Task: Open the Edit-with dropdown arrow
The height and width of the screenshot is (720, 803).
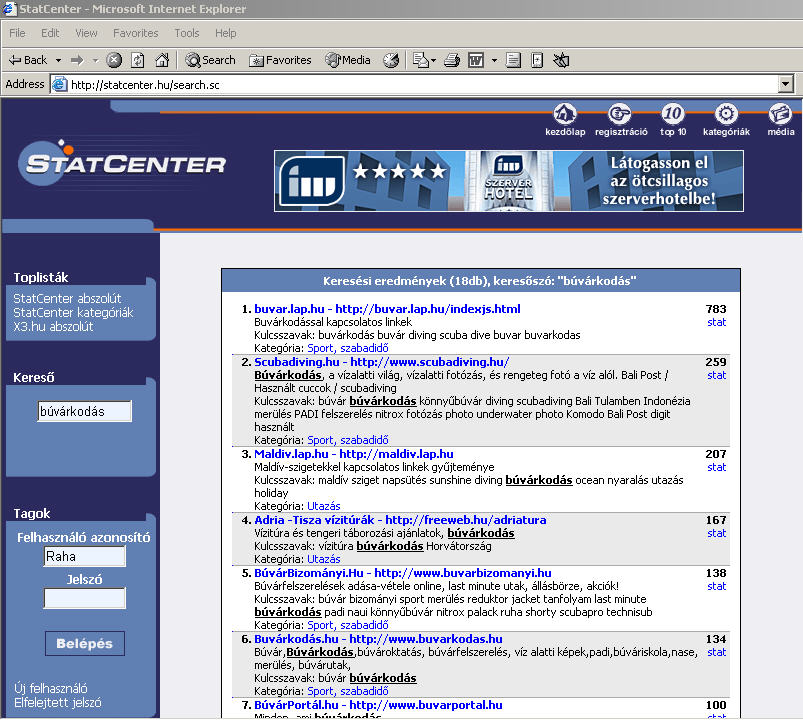Action: [494, 60]
